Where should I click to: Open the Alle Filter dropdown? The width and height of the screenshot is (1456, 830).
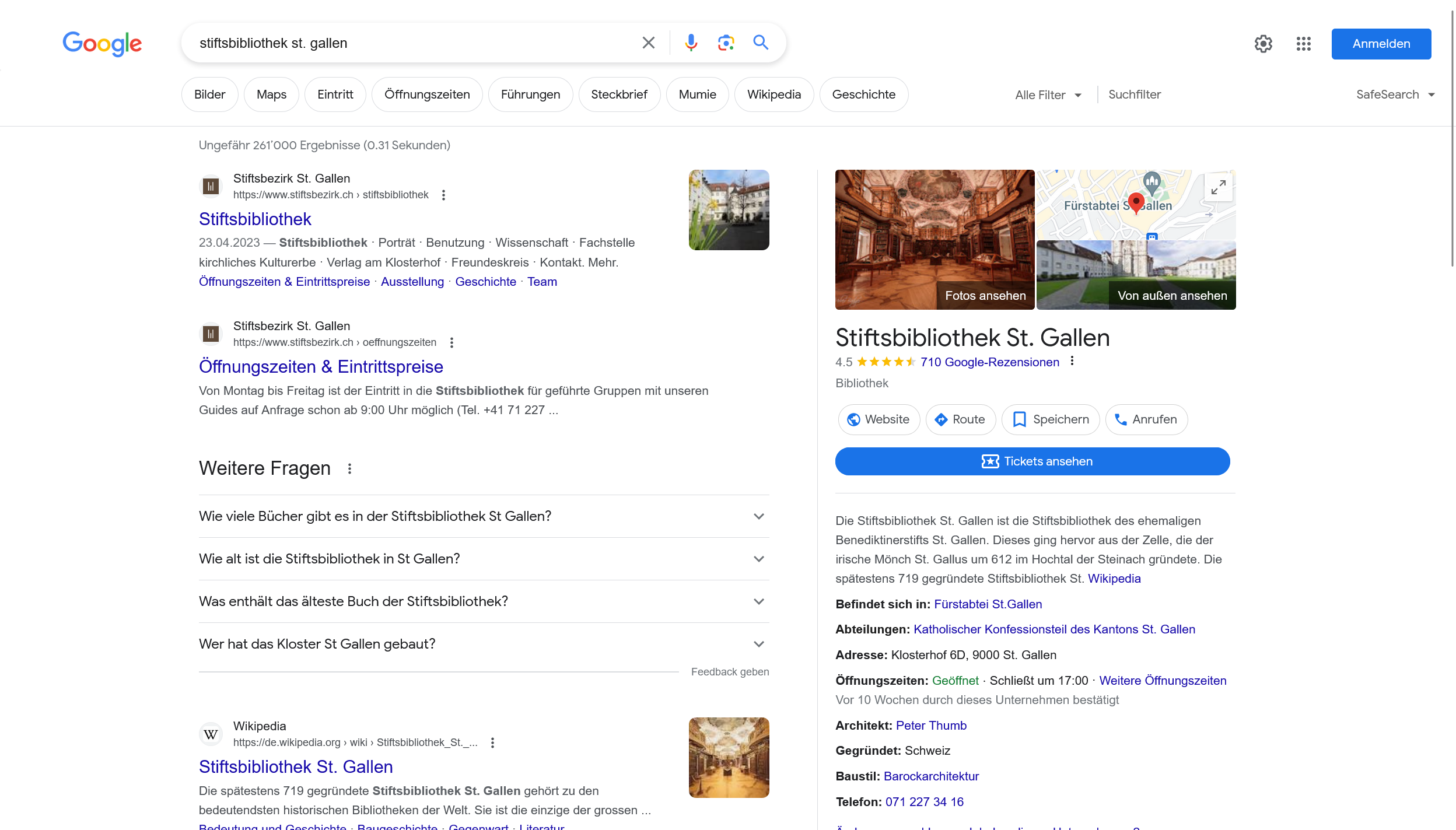click(1048, 94)
